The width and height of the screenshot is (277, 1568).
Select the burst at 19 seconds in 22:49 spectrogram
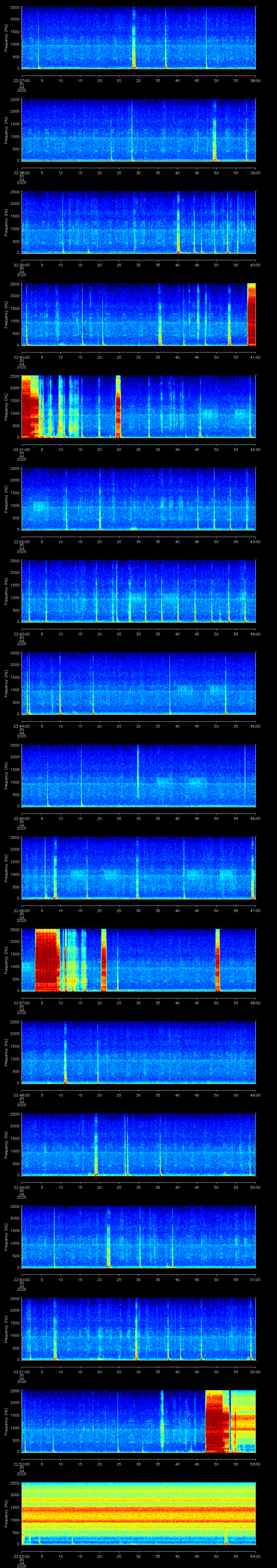tap(96, 1144)
